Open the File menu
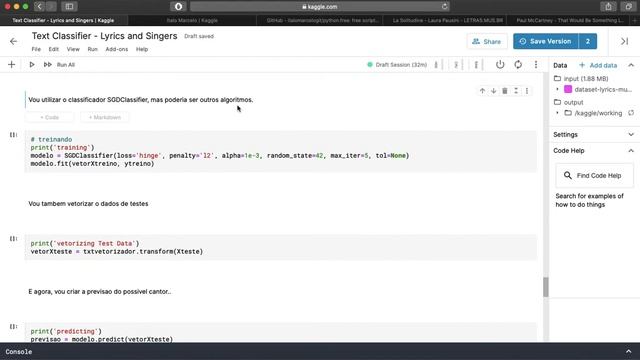Viewport: 640px width, 360px height. (36, 49)
